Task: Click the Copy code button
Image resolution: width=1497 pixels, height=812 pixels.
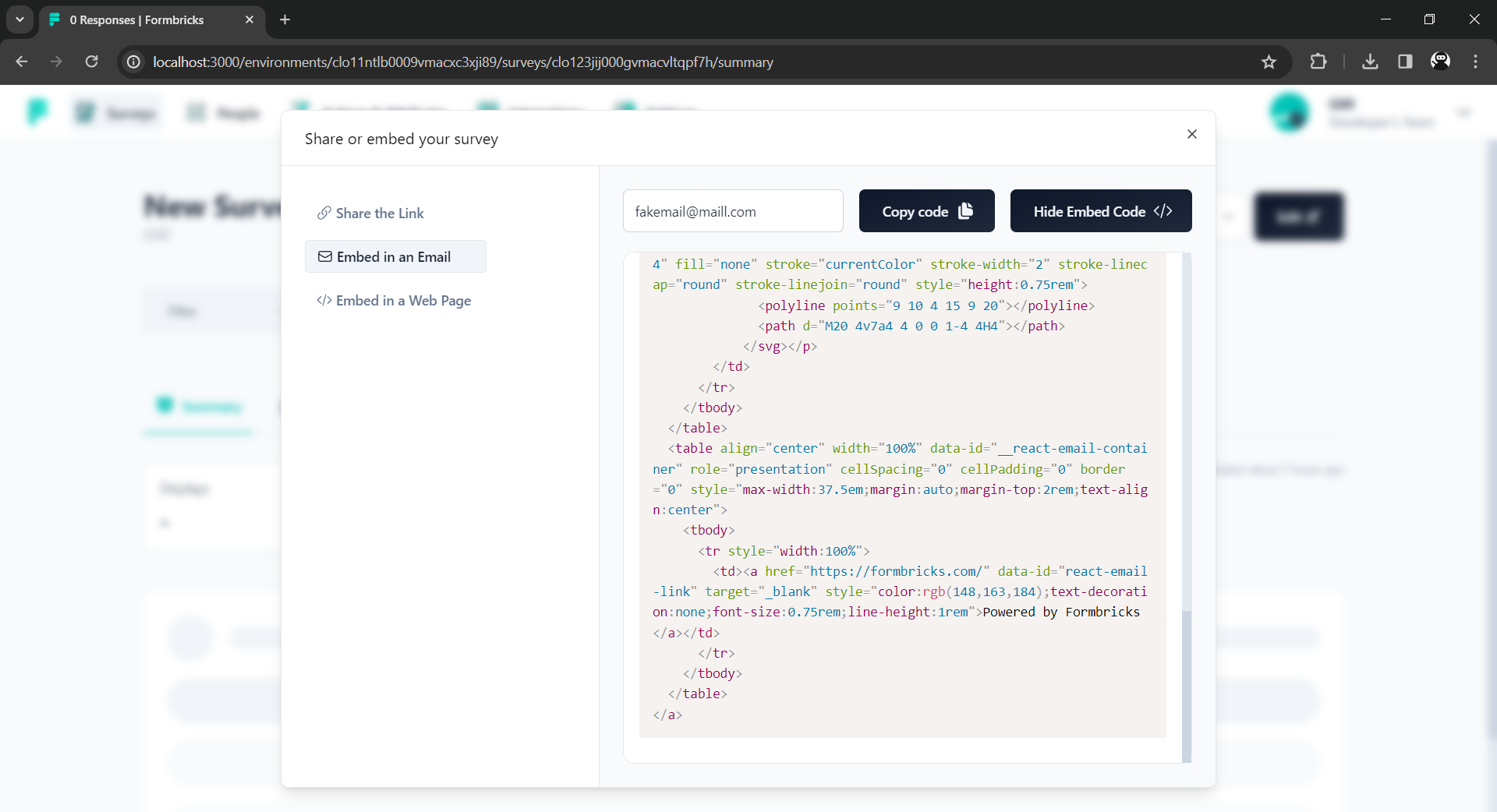Action: pyautogui.click(x=926, y=211)
